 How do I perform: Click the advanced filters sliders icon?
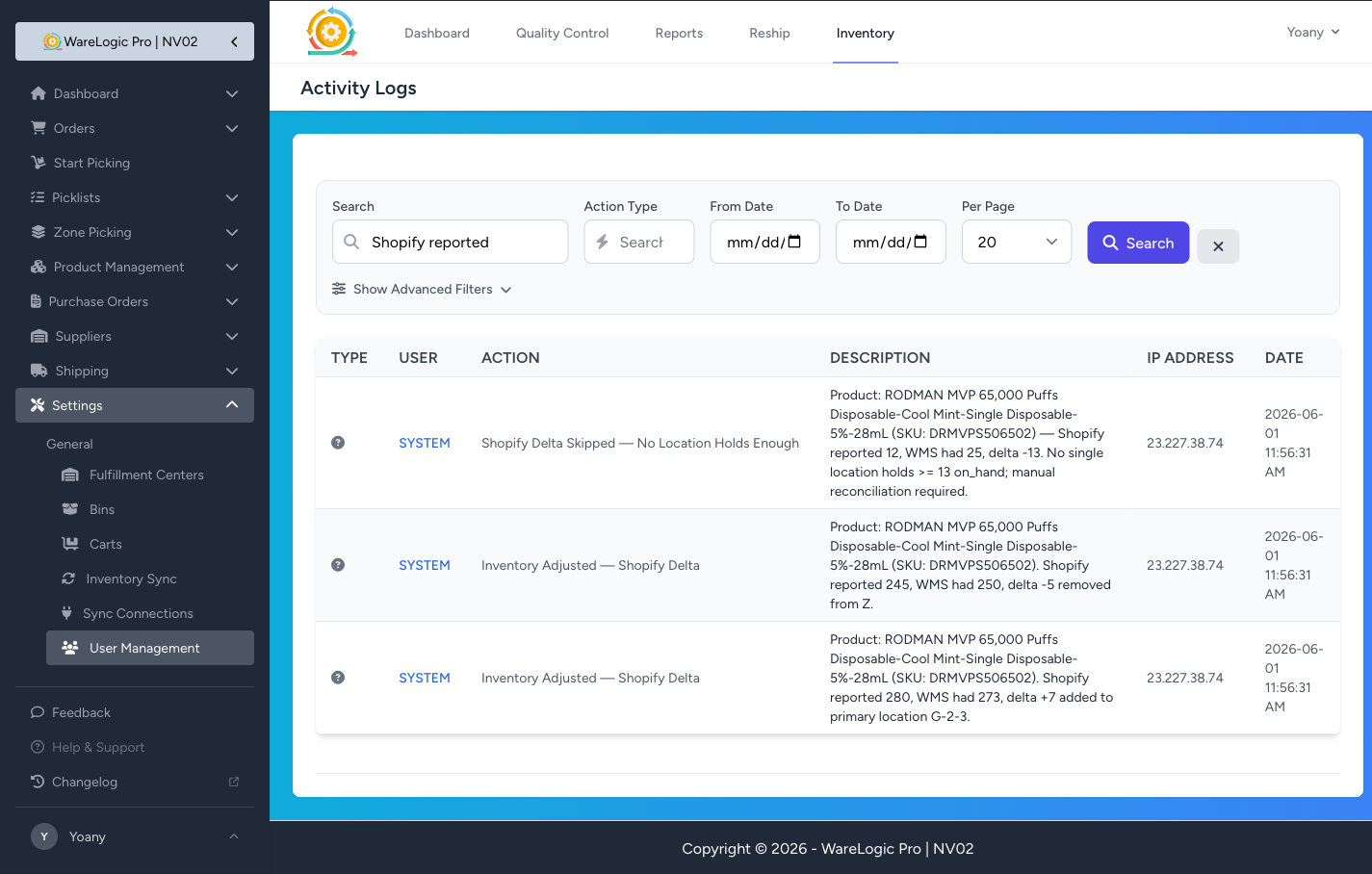tap(339, 289)
